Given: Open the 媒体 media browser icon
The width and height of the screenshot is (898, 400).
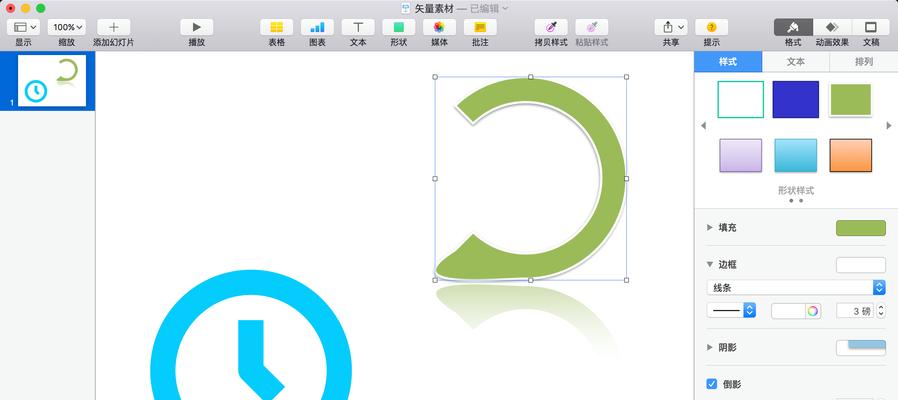Looking at the screenshot, I should click(439, 27).
